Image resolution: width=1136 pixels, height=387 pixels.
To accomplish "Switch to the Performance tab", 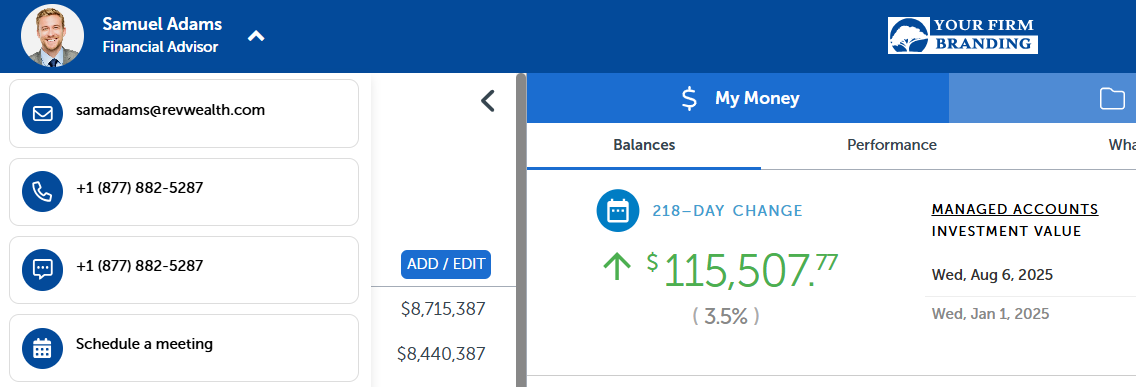I will [x=892, y=145].
